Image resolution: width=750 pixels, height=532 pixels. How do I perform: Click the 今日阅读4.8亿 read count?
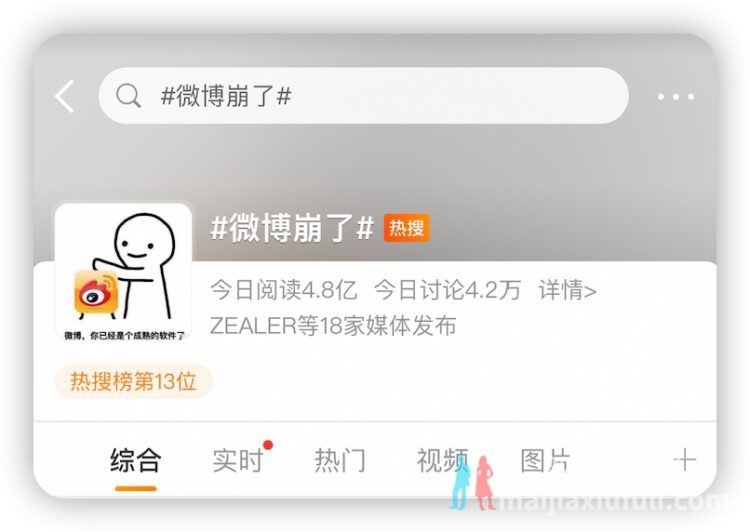(284, 290)
